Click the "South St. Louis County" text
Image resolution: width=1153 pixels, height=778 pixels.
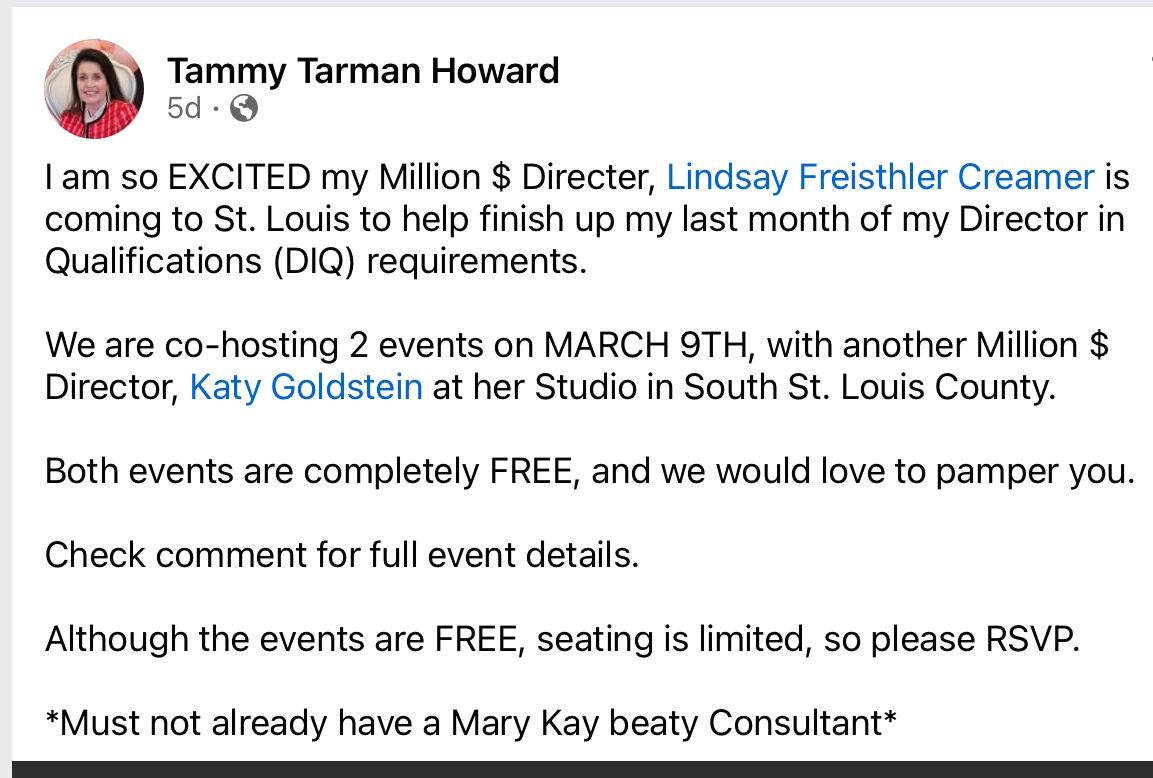click(868, 387)
